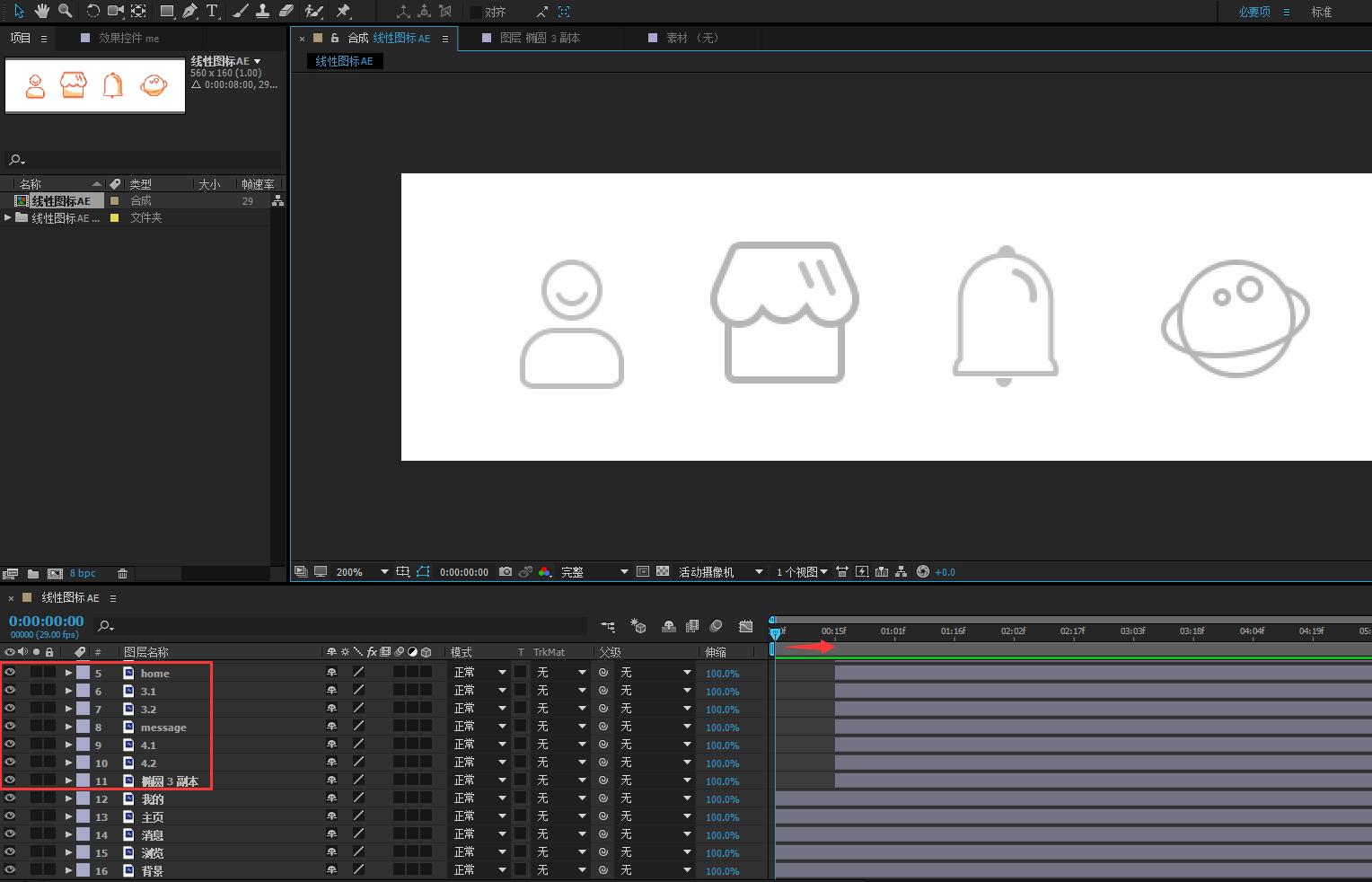Select the Clone Stamp tool

tap(262, 11)
